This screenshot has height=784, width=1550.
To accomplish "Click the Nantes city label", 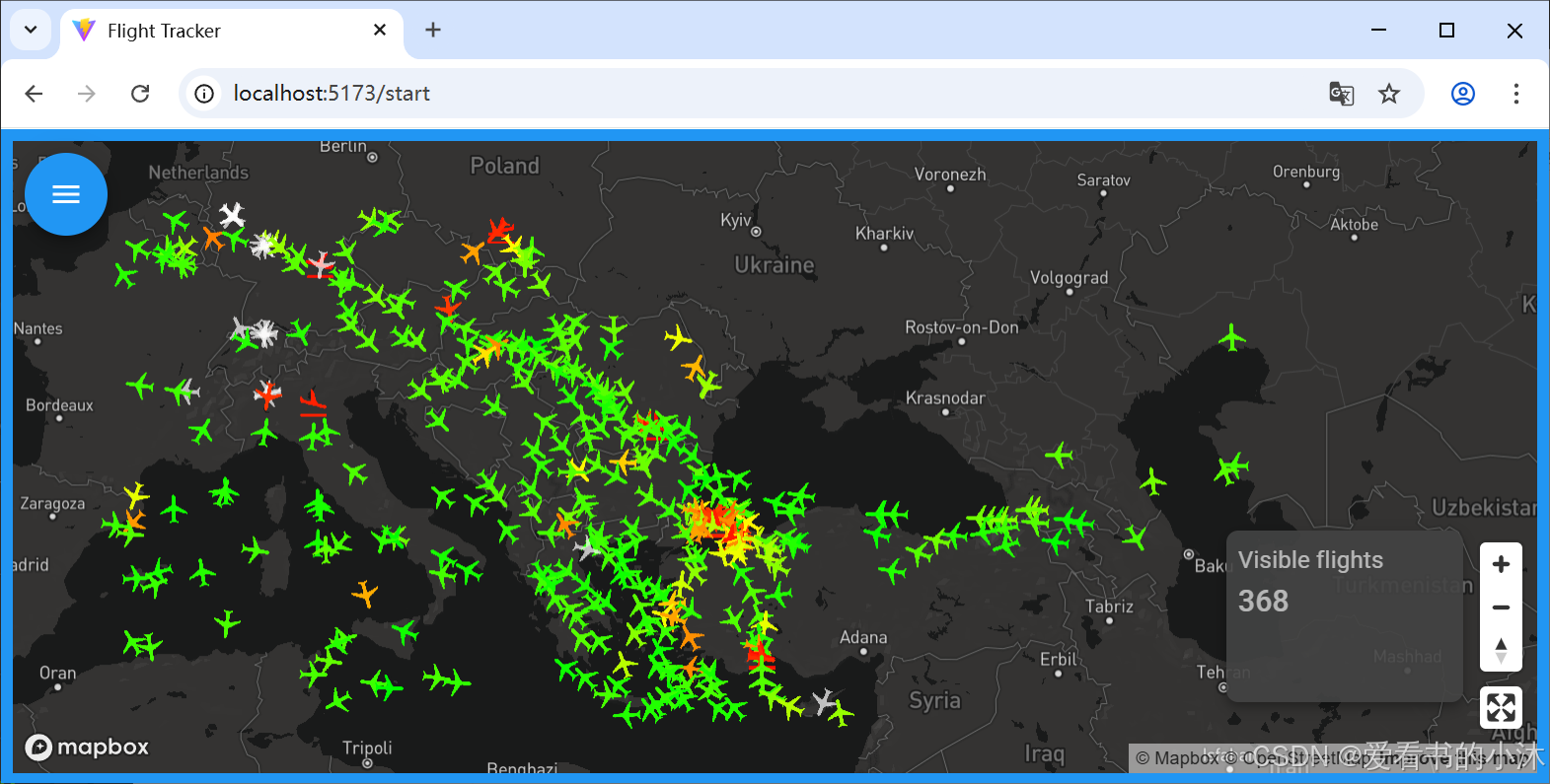I will 38,328.
